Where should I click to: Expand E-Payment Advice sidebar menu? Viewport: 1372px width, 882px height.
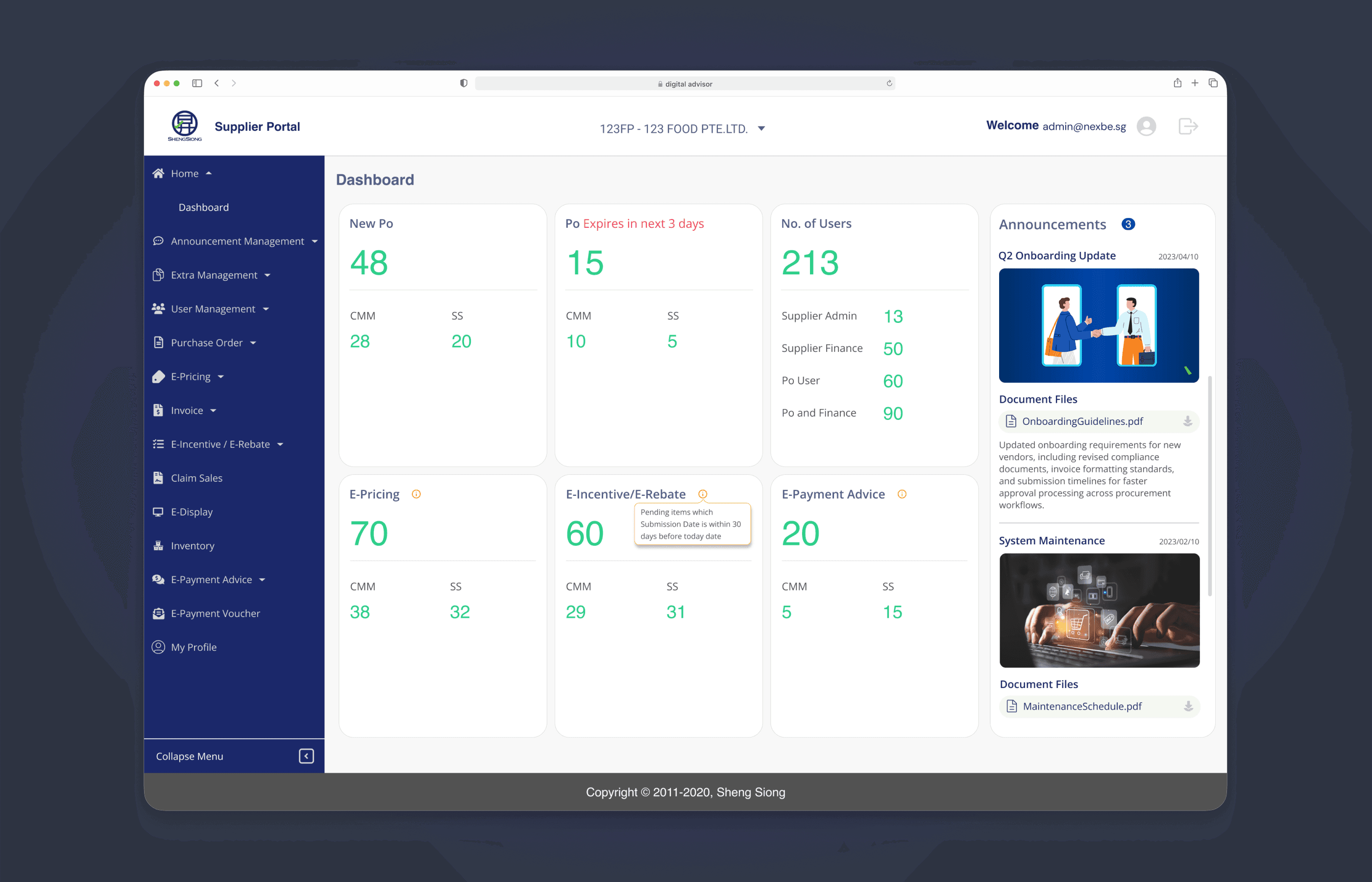tap(262, 579)
